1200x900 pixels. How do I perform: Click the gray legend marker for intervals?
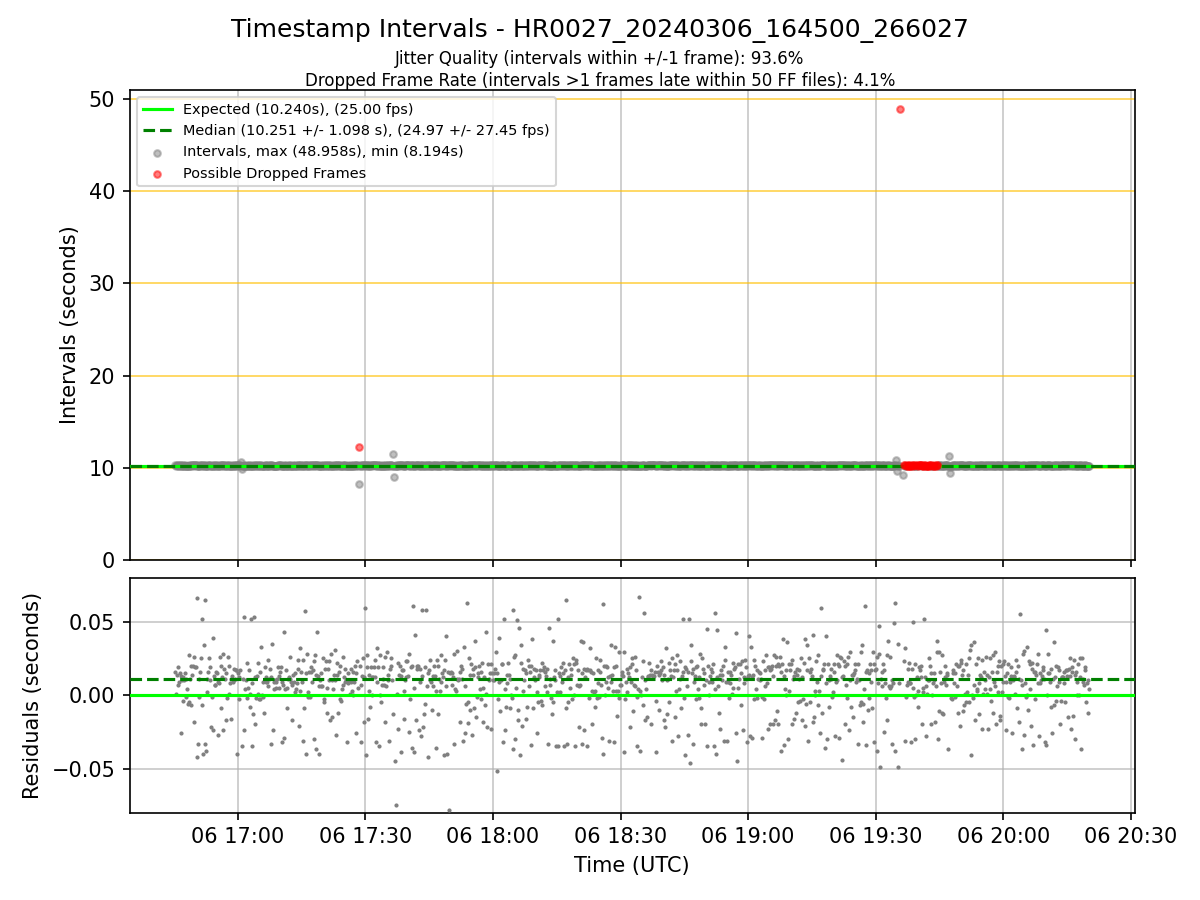tap(158, 152)
